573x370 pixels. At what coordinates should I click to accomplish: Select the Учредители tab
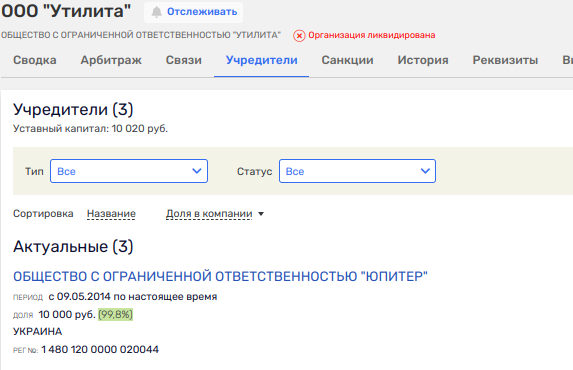(262, 60)
